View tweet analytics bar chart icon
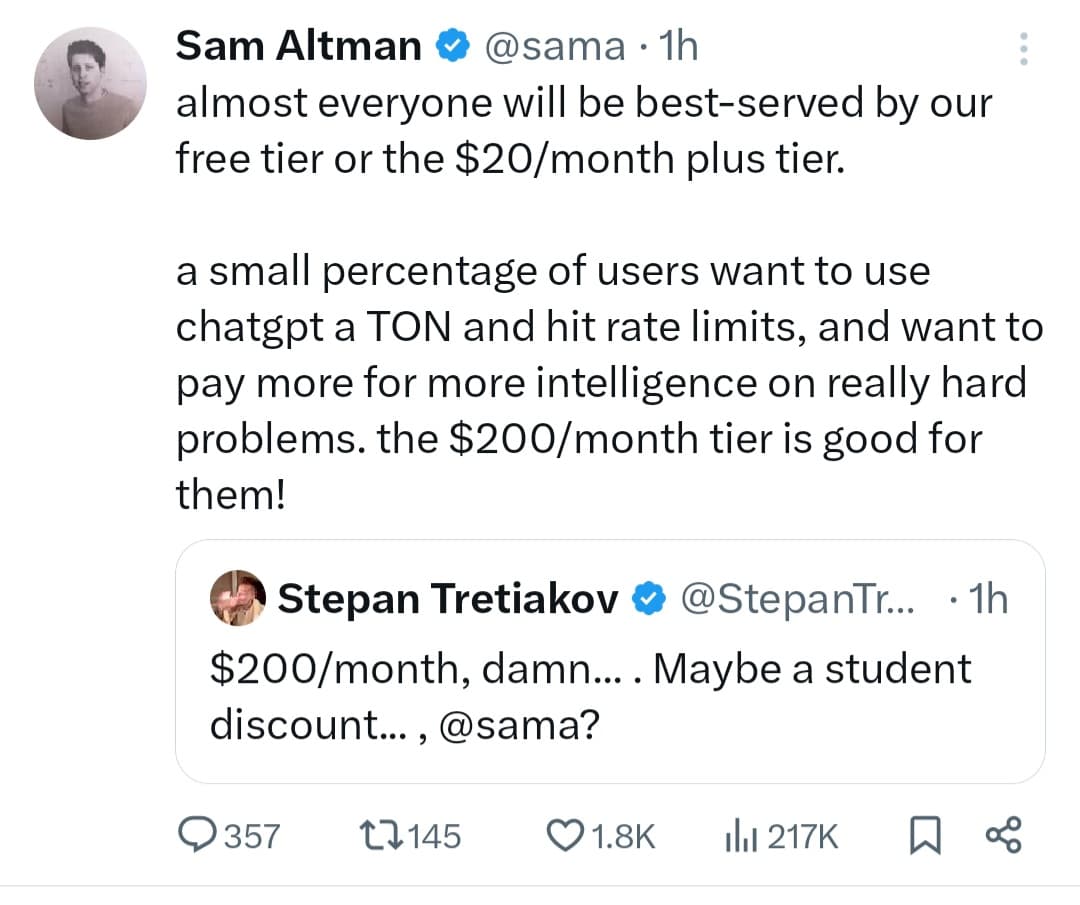Image resolution: width=1080 pixels, height=905 pixels. [738, 835]
